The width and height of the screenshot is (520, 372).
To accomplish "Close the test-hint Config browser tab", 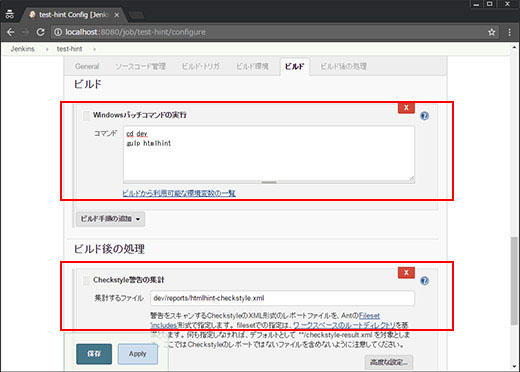I will point(116,15).
